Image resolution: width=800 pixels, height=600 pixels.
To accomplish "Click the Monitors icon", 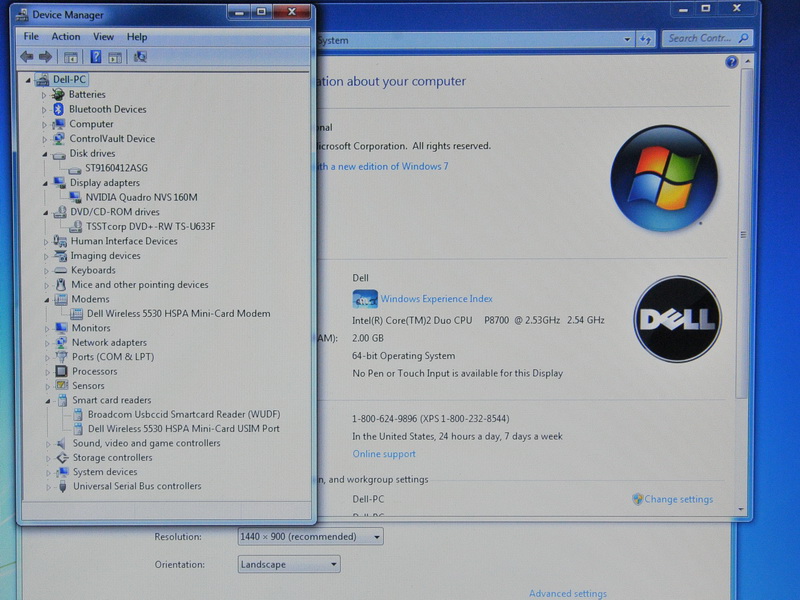I will pos(61,328).
